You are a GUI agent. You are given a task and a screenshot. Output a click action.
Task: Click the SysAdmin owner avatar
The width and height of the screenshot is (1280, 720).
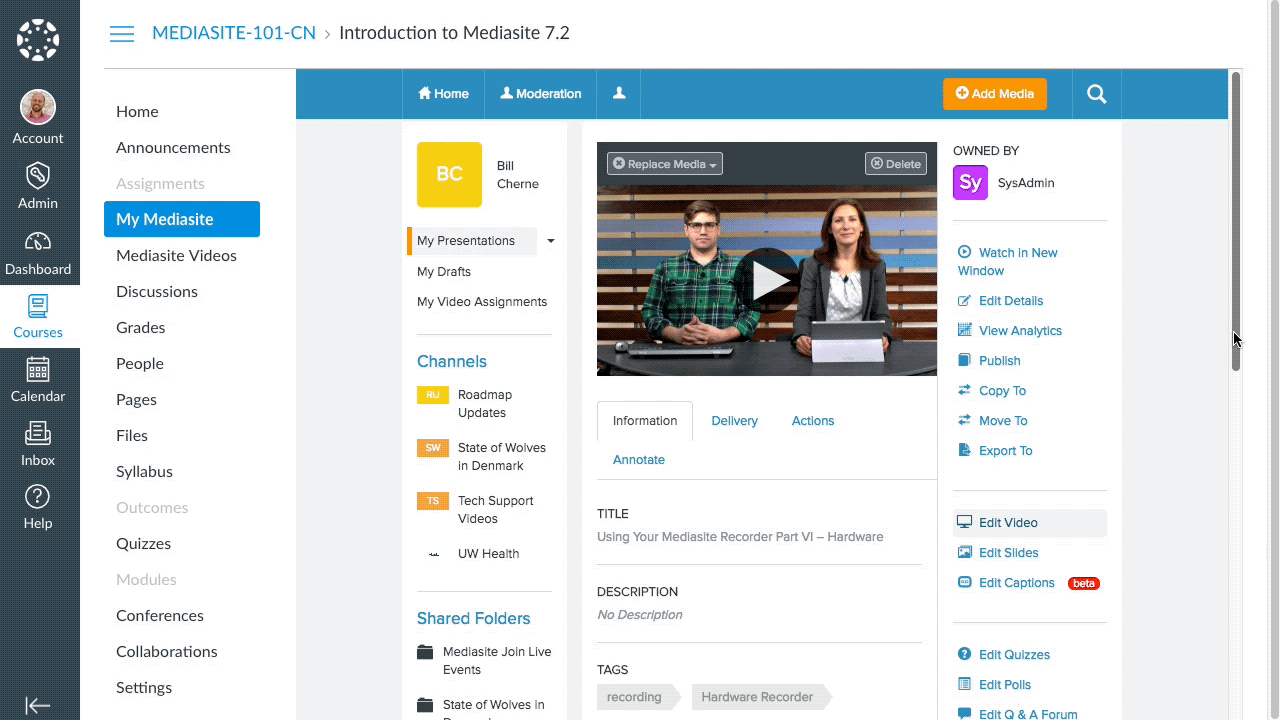970,183
